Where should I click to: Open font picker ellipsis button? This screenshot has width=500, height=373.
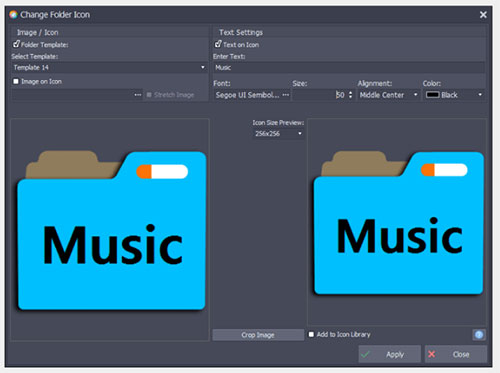point(286,95)
